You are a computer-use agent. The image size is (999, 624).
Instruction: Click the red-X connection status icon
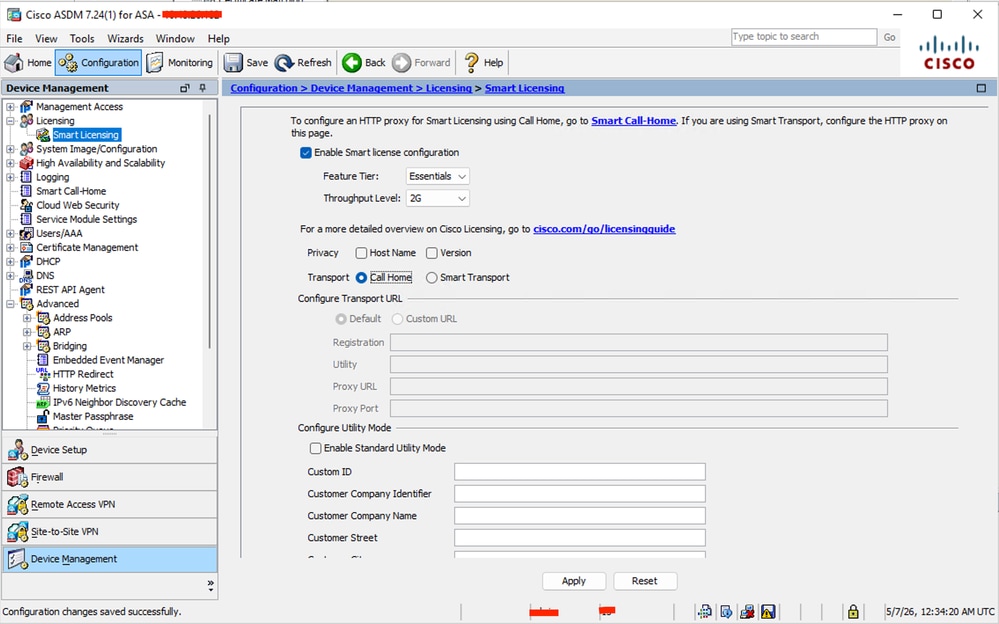point(747,612)
